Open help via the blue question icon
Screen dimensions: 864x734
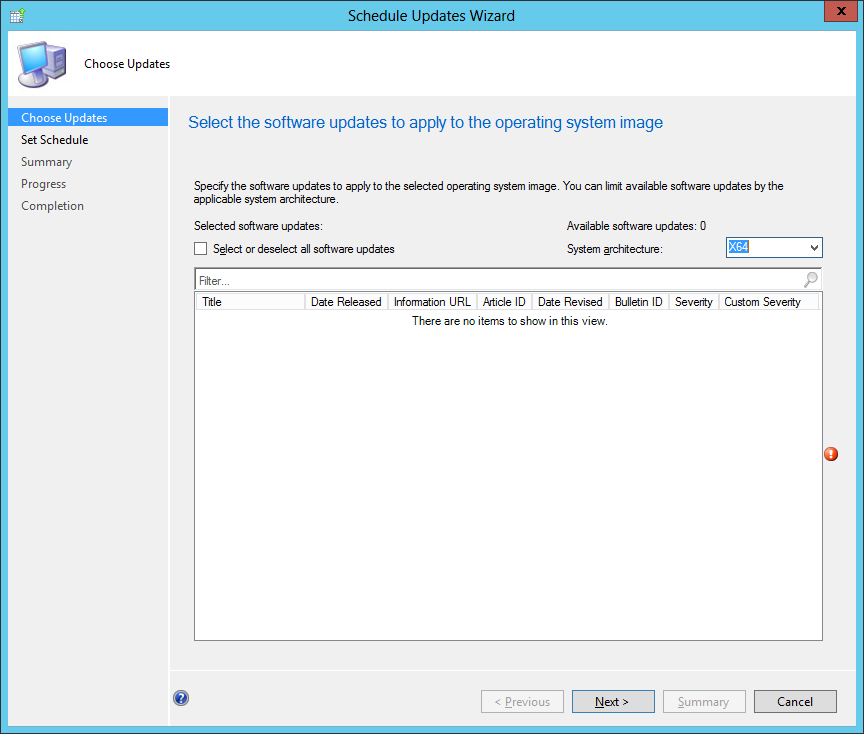[181, 698]
